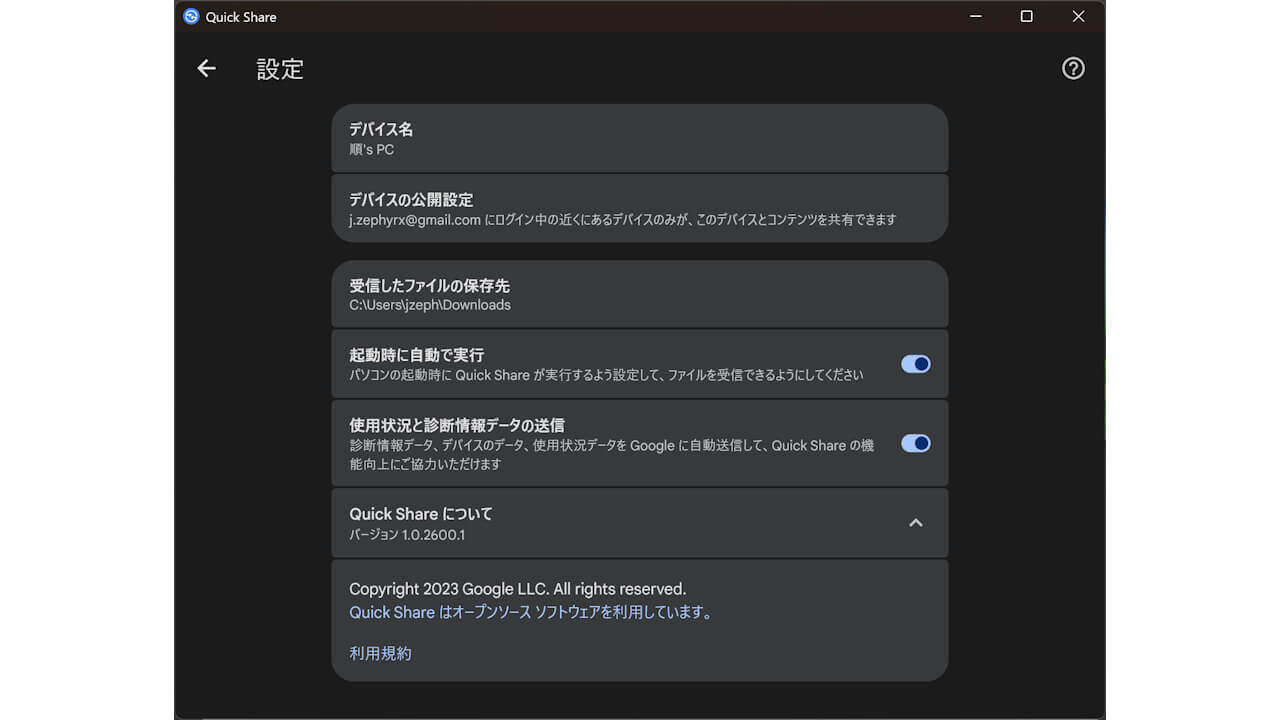The image size is (1280, 720).
Task: Maximize the Quick Share window
Action: point(1026,16)
